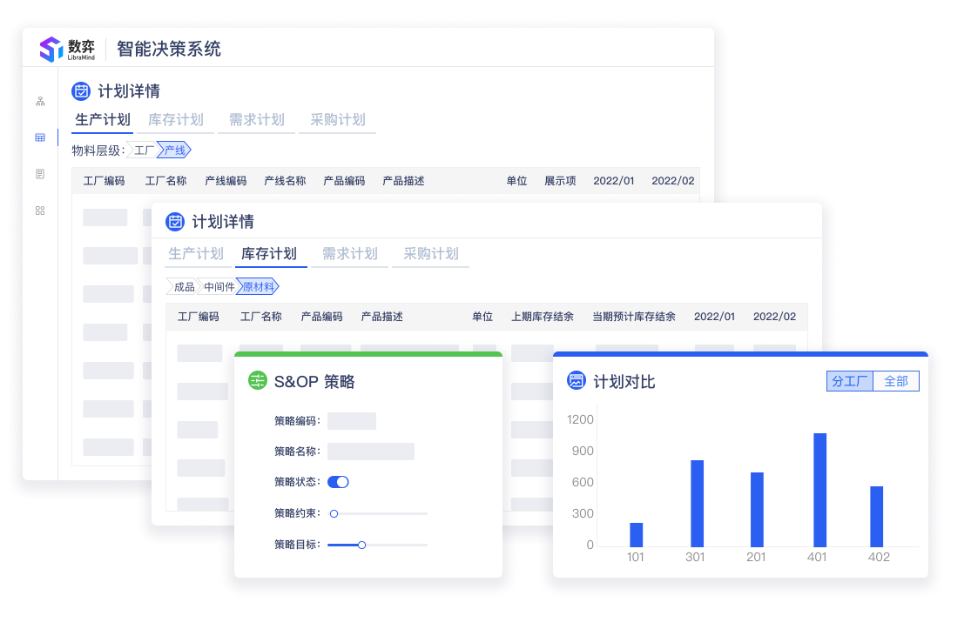
Task: Choose the 原材料 level chip
Action: point(258,287)
